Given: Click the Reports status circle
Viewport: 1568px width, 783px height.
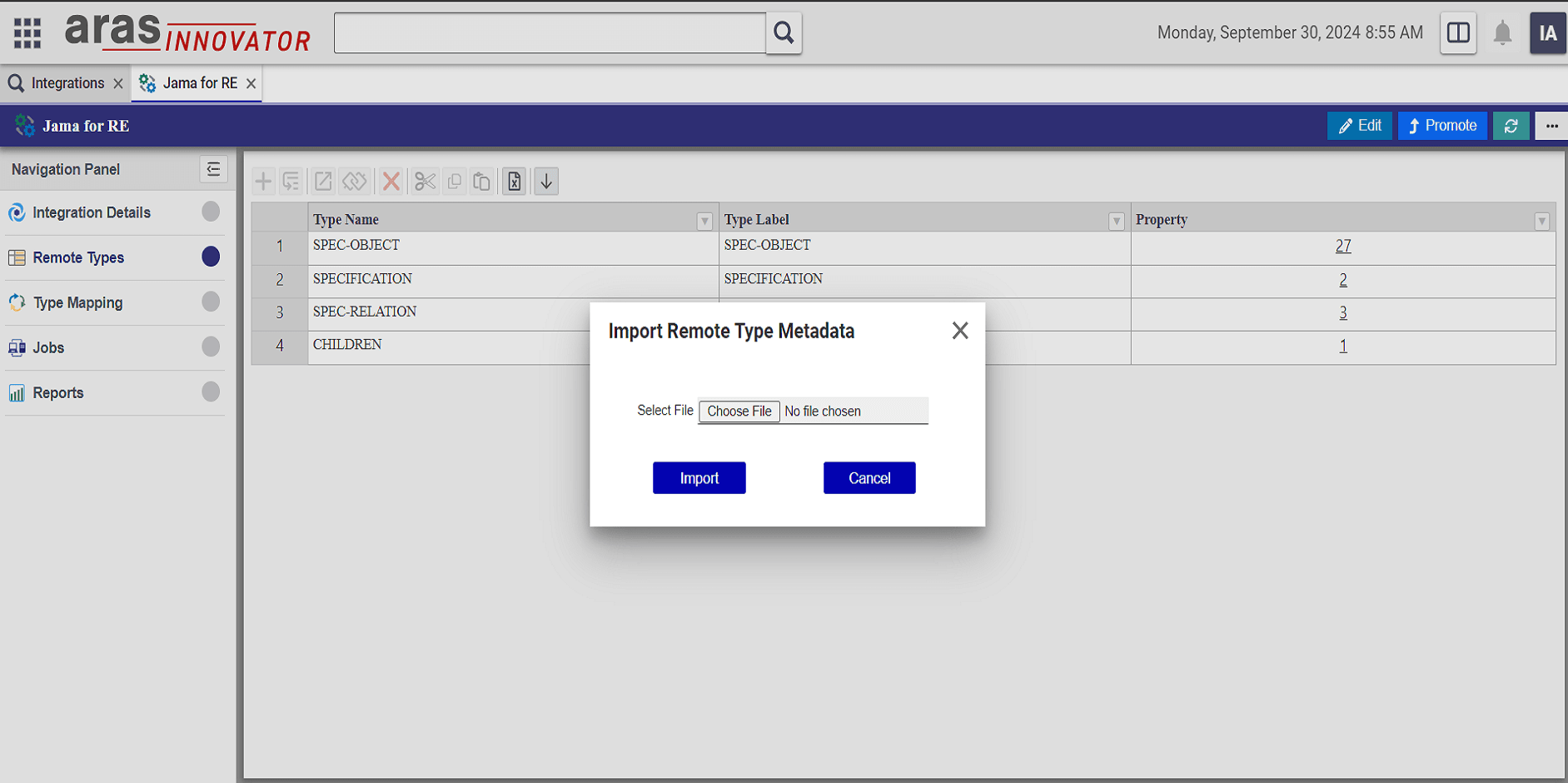Looking at the screenshot, I should [x=211, y=391].
